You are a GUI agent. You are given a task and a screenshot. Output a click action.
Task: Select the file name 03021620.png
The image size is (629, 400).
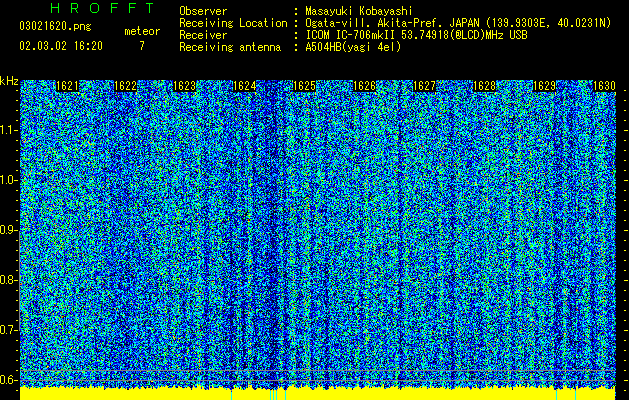tap(55, 26)
